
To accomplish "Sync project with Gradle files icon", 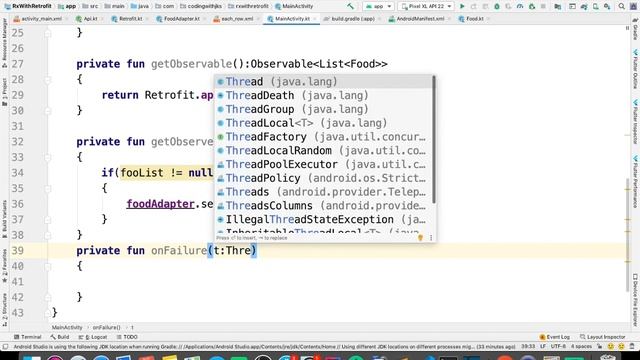I will (584, 7).
